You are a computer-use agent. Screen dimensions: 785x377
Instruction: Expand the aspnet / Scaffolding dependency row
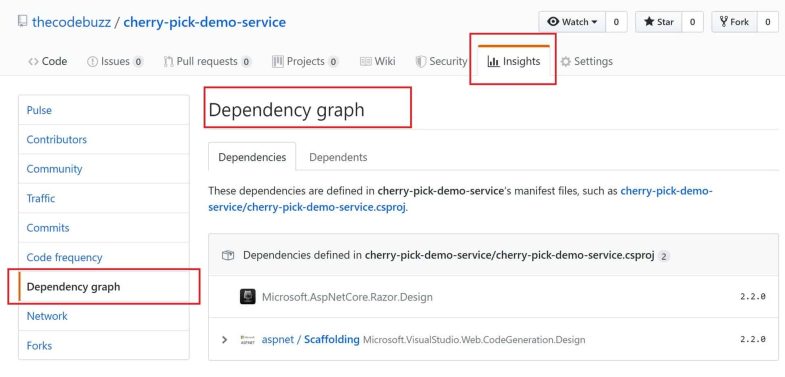[x=224, y=340]
